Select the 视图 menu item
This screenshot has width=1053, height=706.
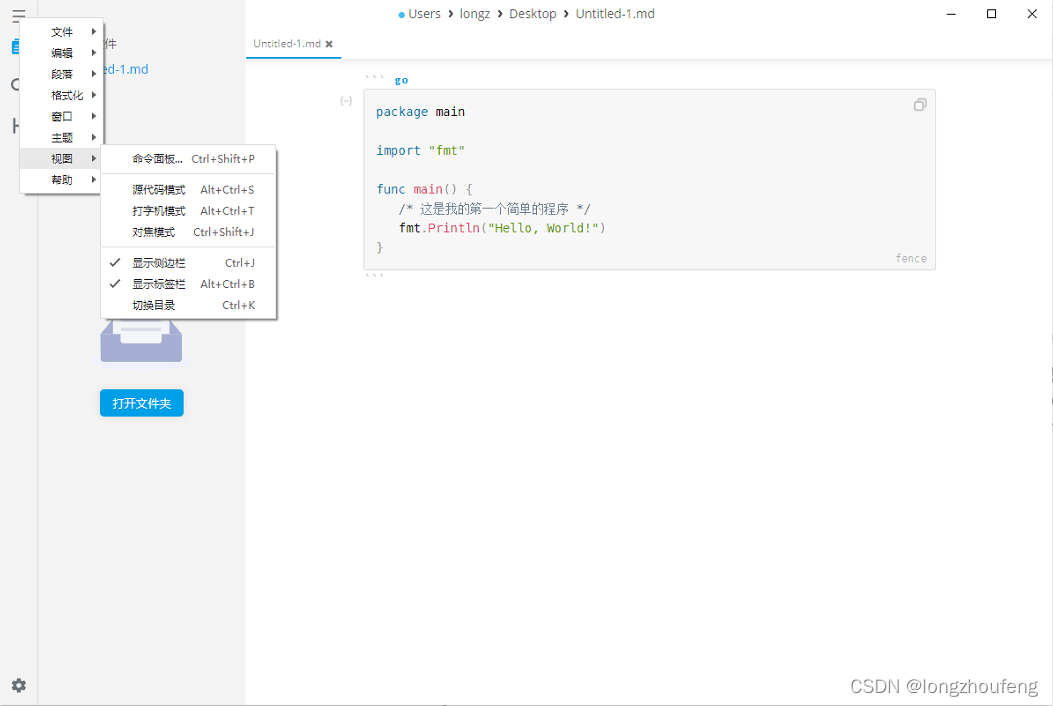61,159
